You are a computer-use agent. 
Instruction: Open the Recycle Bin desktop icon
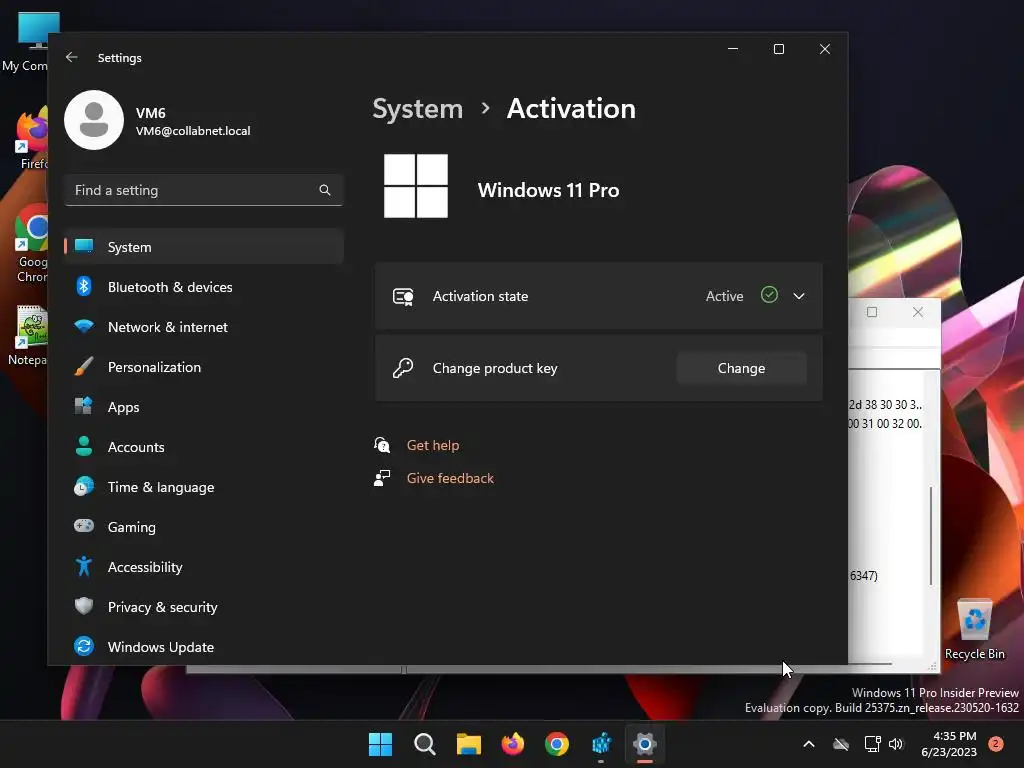pyautogui.click(x=974, y=628)
